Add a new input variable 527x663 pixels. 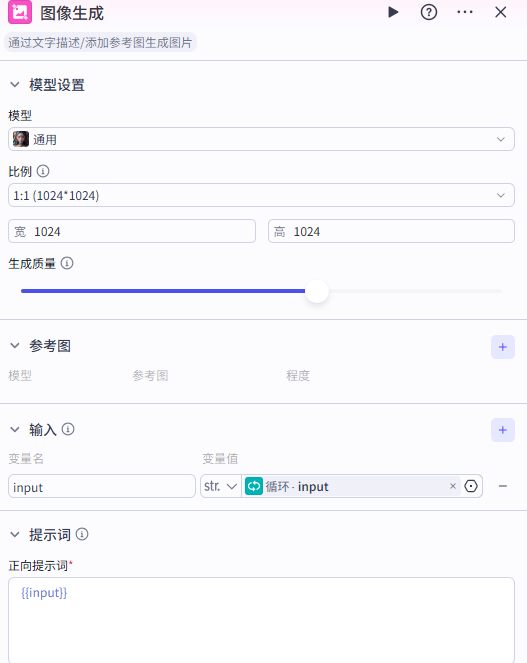(503, 430)
